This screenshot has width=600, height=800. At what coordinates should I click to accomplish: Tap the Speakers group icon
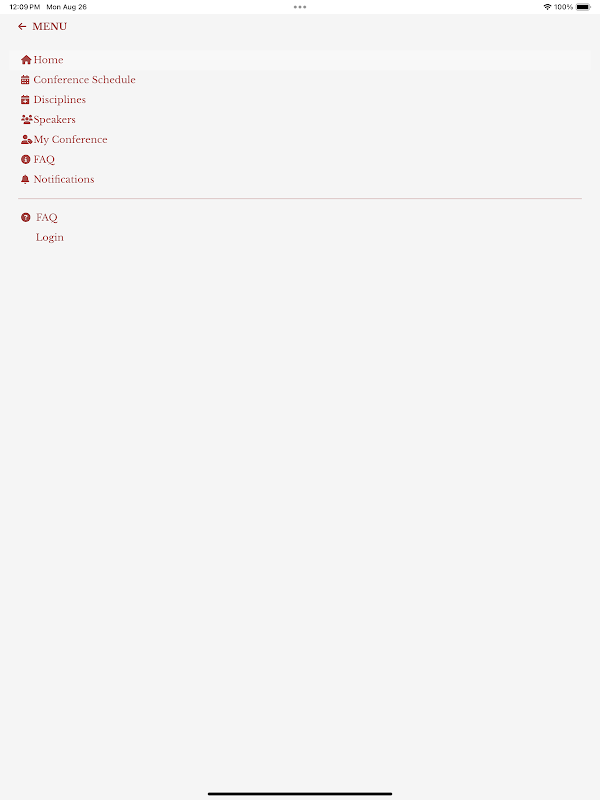click(27, 119)
